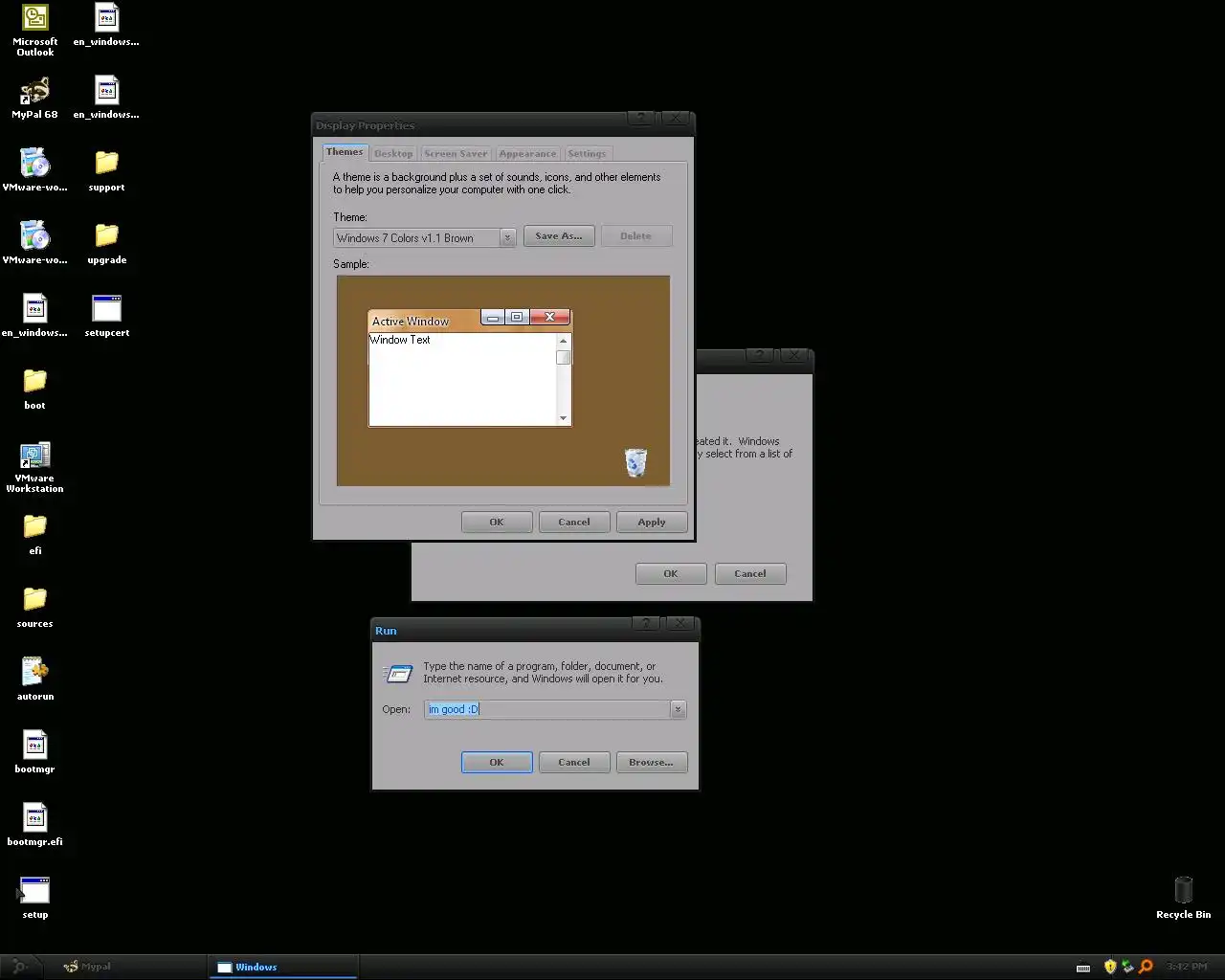Select the support folder on desktop
1225x980 pixels.
click(106, 170)
